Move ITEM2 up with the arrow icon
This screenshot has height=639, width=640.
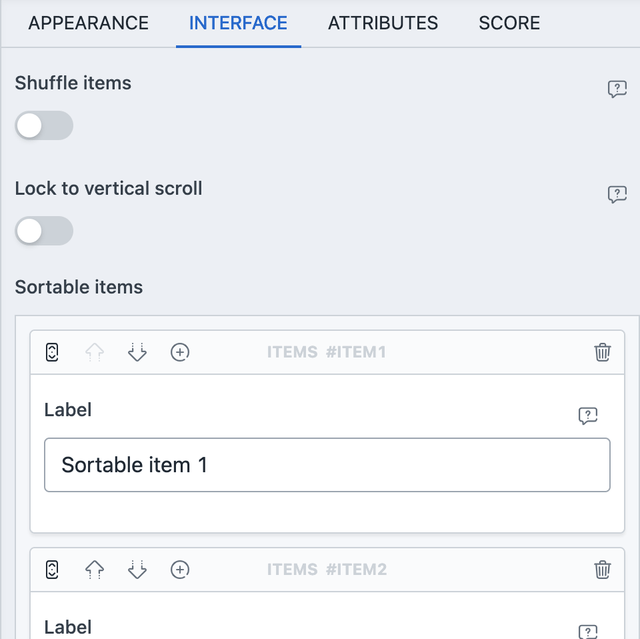94,570
